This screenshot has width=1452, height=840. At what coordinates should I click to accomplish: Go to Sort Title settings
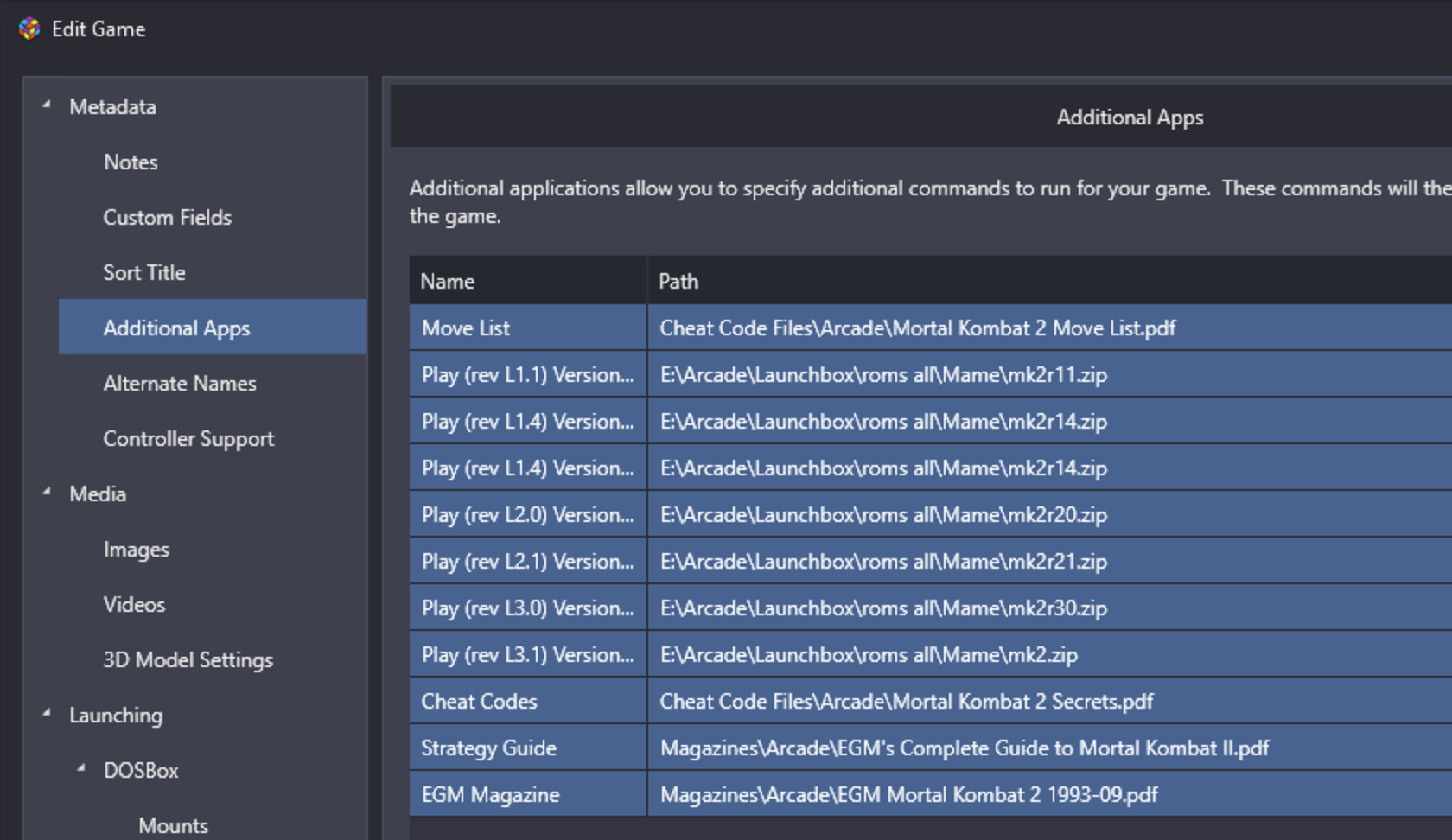(144, 273)
